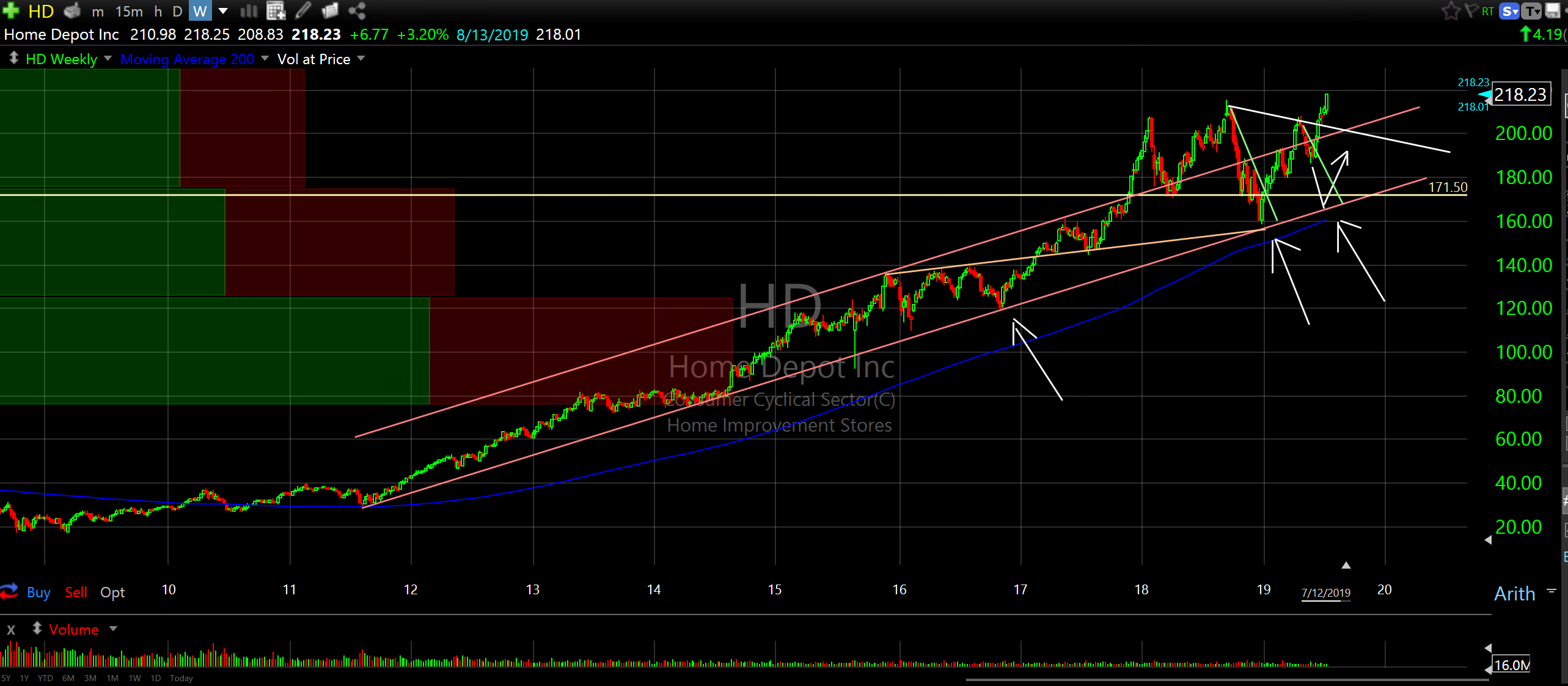Open the folder files icon
1568x686 pixels.
pos(330,10)
